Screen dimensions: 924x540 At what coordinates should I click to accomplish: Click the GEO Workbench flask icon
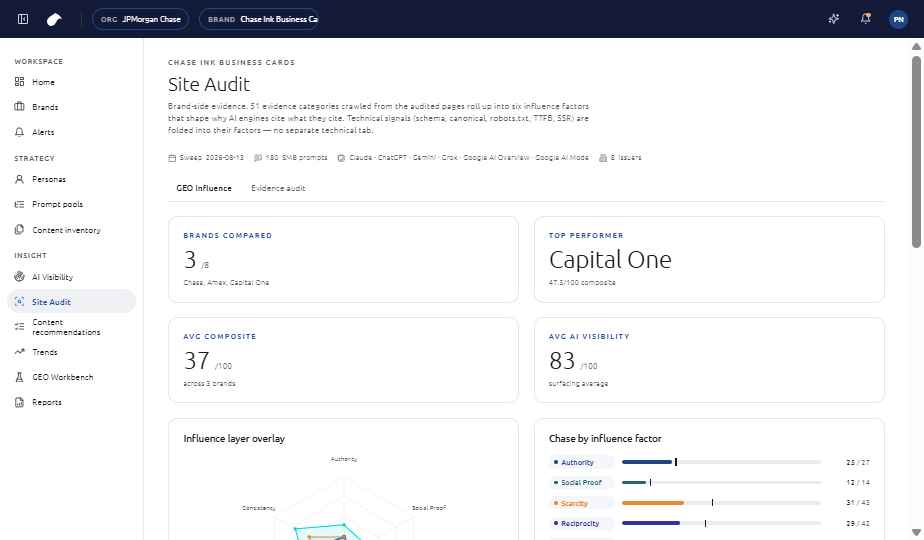19,377
